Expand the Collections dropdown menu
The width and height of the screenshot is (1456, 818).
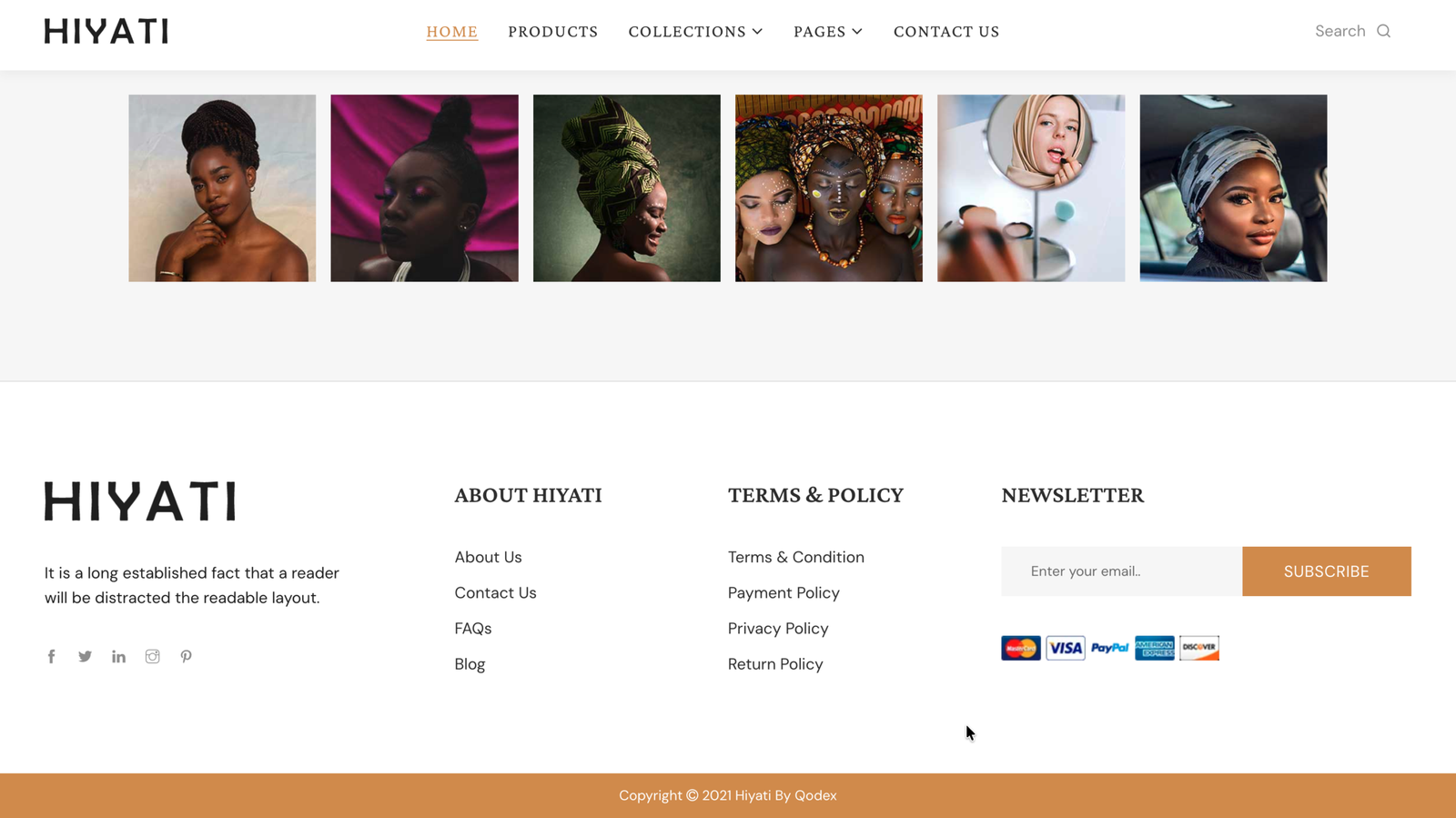(695, 32)
